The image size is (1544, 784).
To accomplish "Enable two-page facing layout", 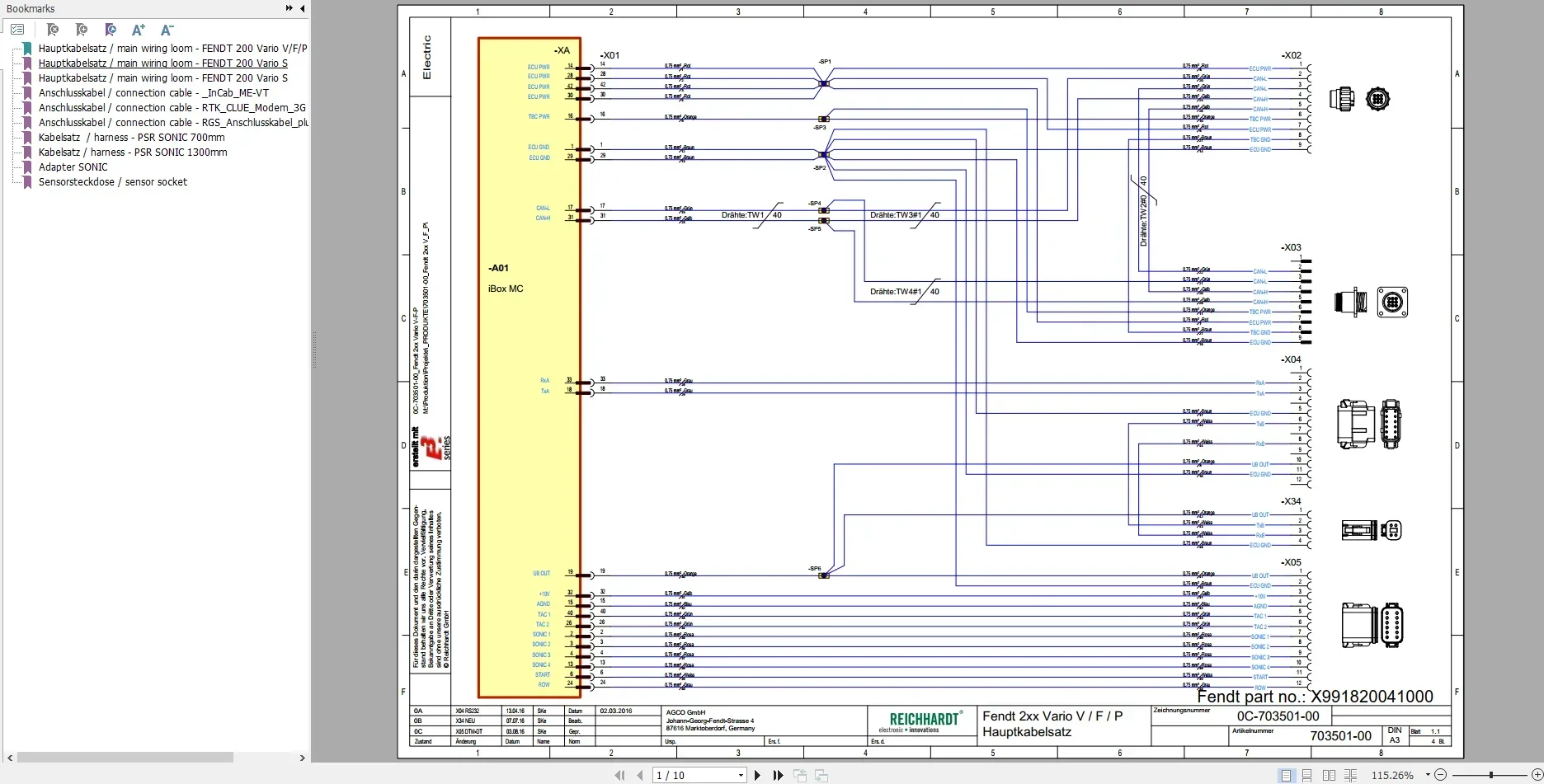I will (x=1329, y=775).
